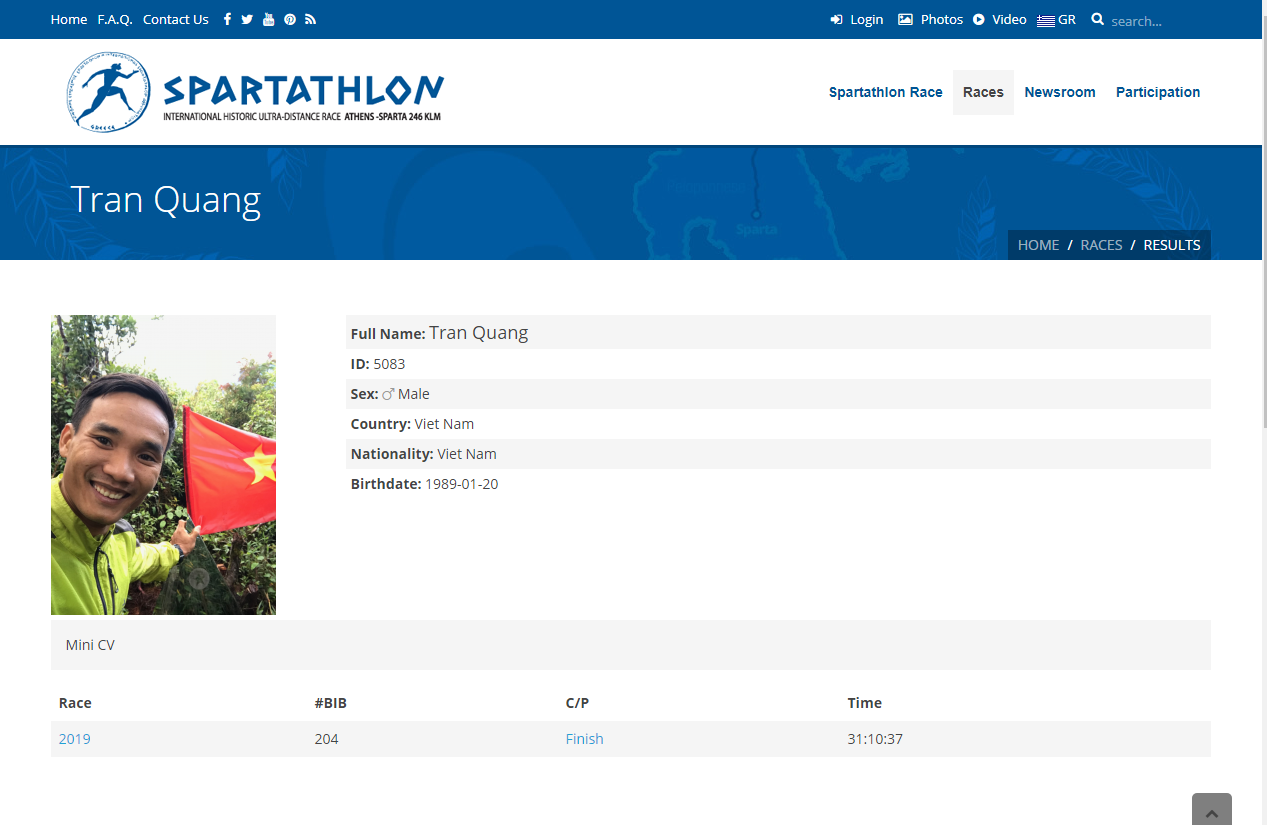Screen dimensions: 1267x825
Task: Open the Twitter social icon
Action: coord(247,19)
